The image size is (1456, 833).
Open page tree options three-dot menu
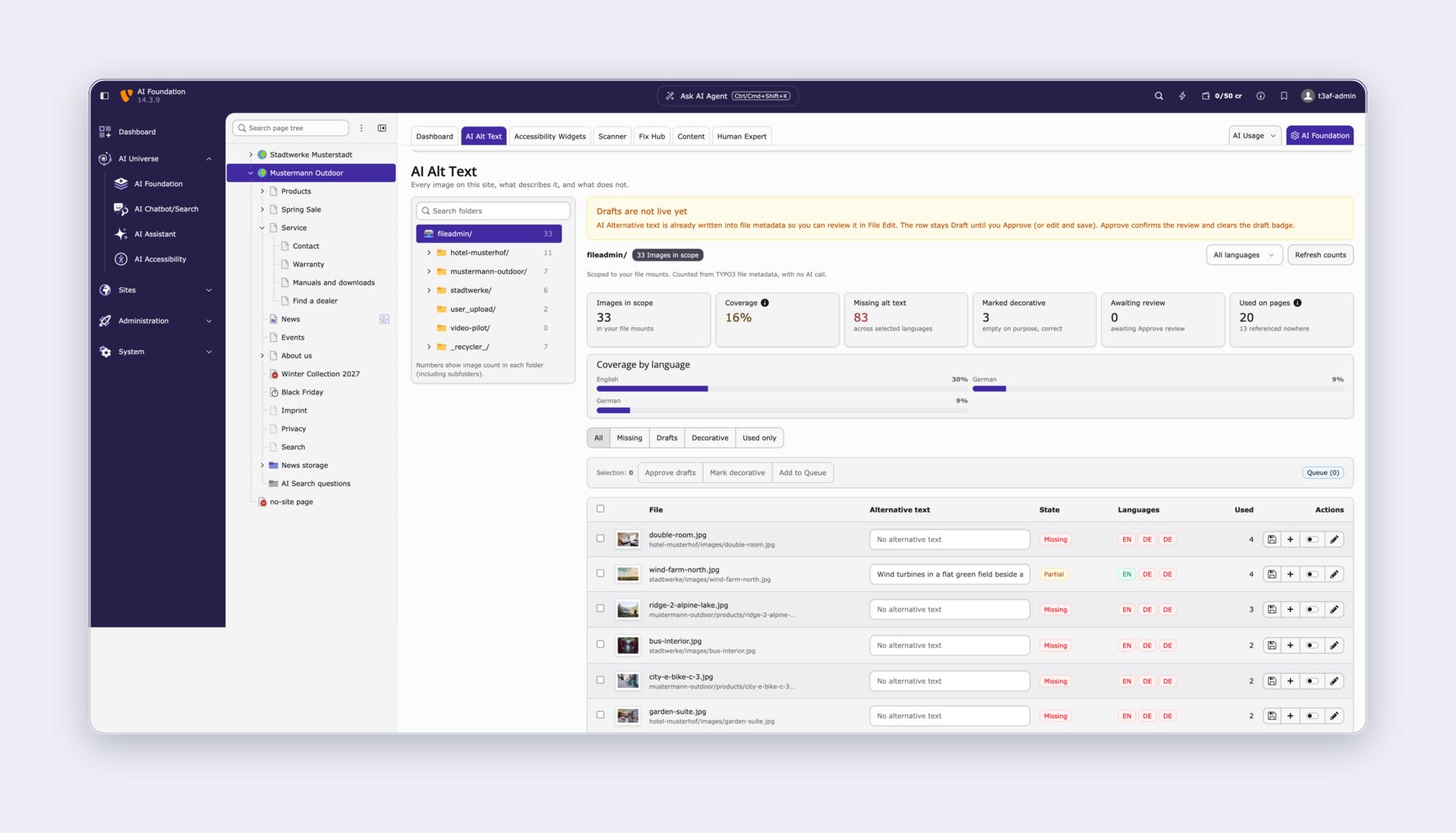pos(361,128)
